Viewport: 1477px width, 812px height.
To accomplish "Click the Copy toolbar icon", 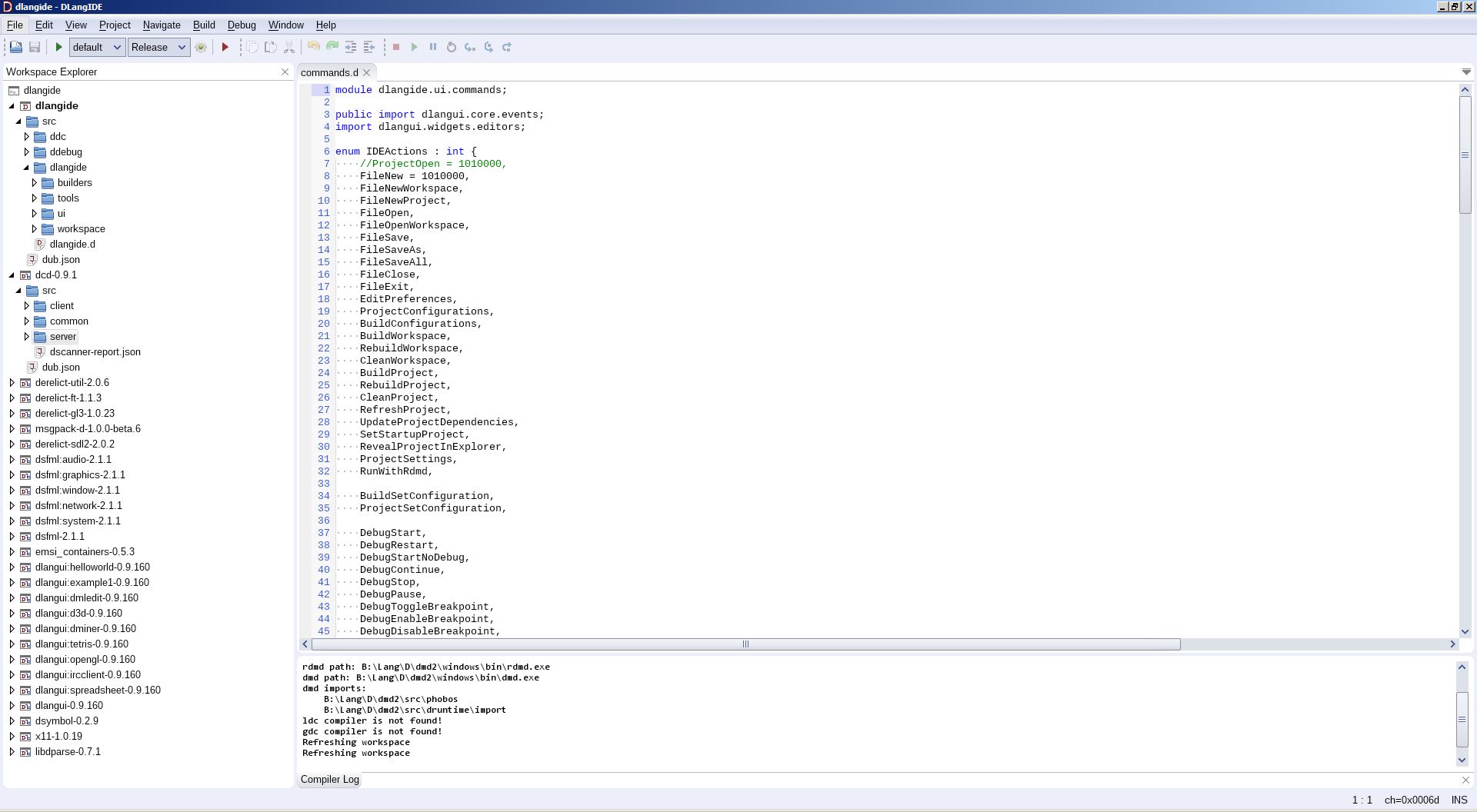I will [x=252, y=47].
